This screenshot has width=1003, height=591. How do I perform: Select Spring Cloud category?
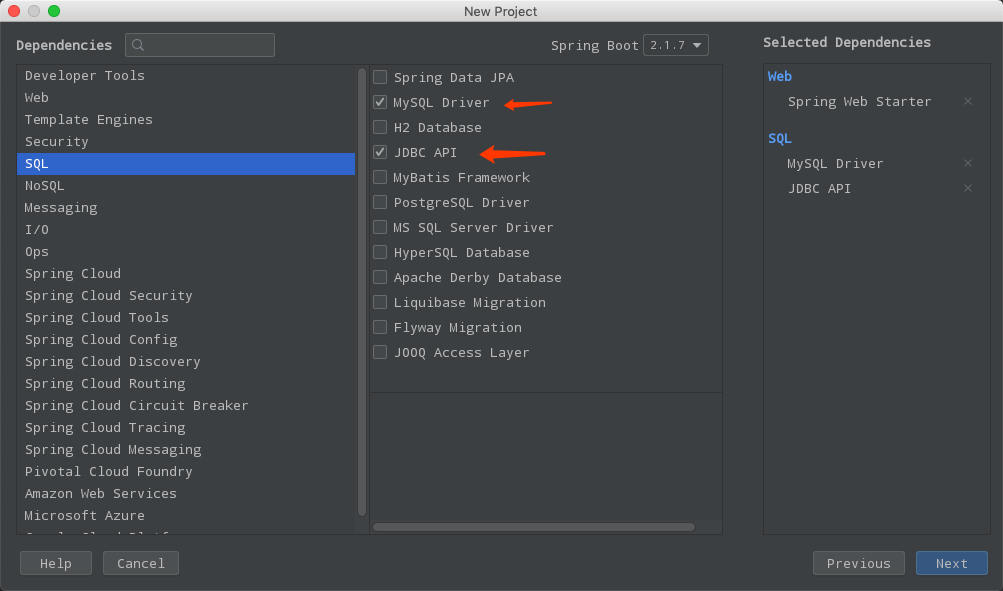[x=186, y=273]
